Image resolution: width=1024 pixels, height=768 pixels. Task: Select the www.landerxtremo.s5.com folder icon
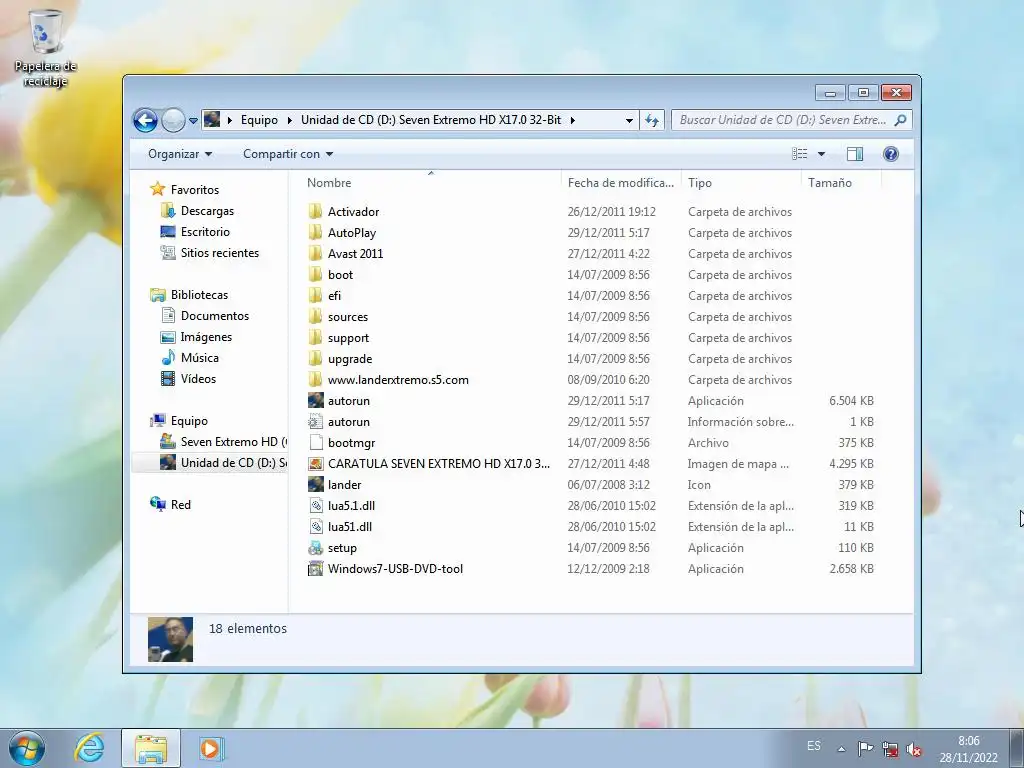tap(315, 379)
